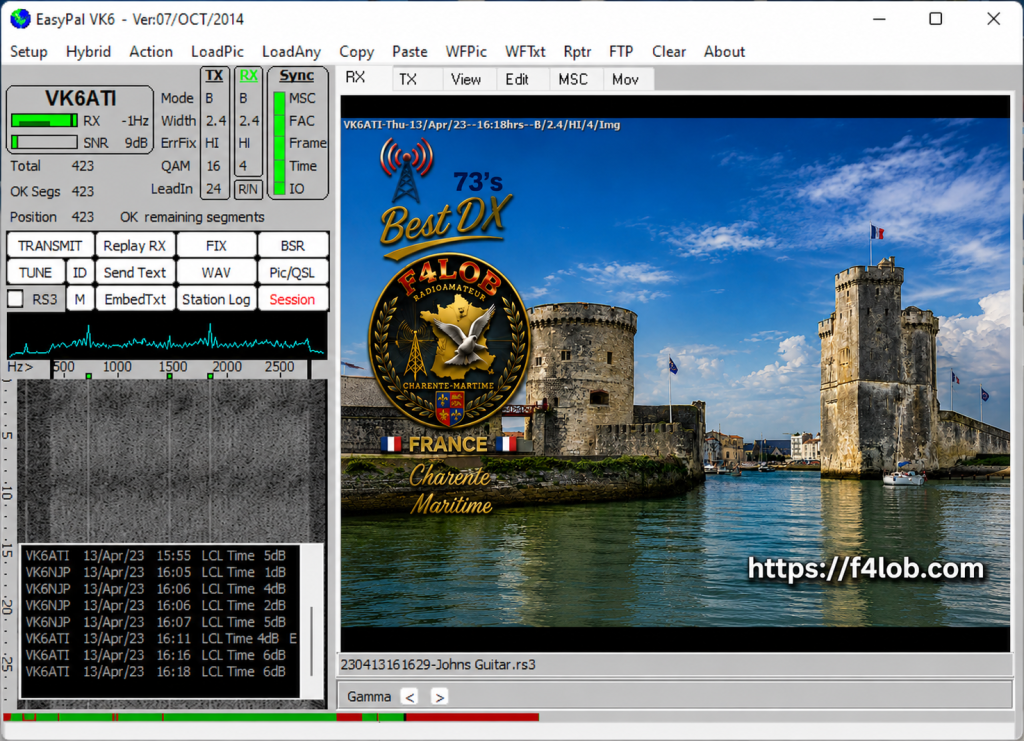Open the FTP menu
1024x741 pixels.
point(621,52)
